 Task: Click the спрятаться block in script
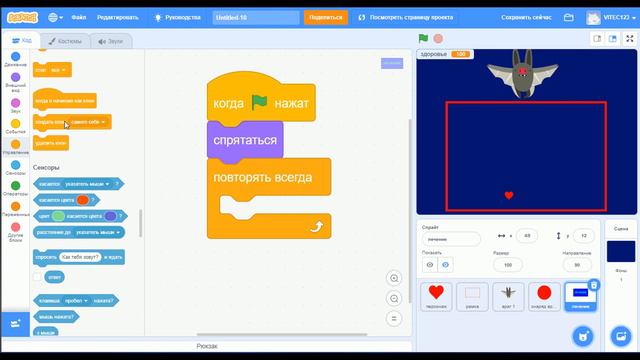(x=245, y=140)
